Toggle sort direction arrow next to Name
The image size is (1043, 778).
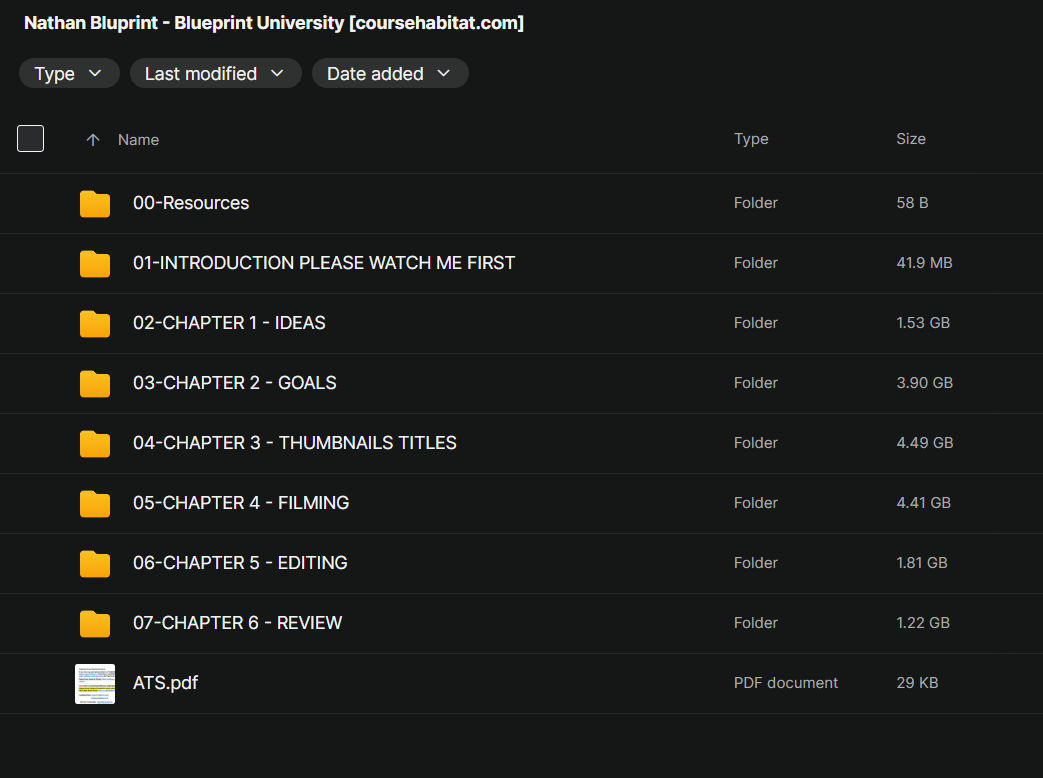(x=93, y=140)
